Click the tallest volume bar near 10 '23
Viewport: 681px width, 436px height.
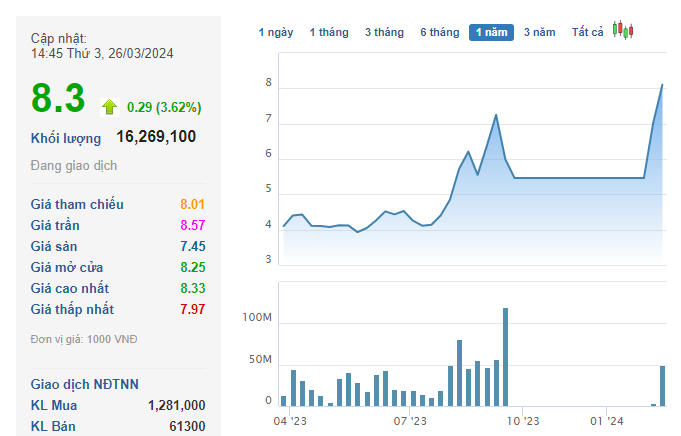pos(505,357)
